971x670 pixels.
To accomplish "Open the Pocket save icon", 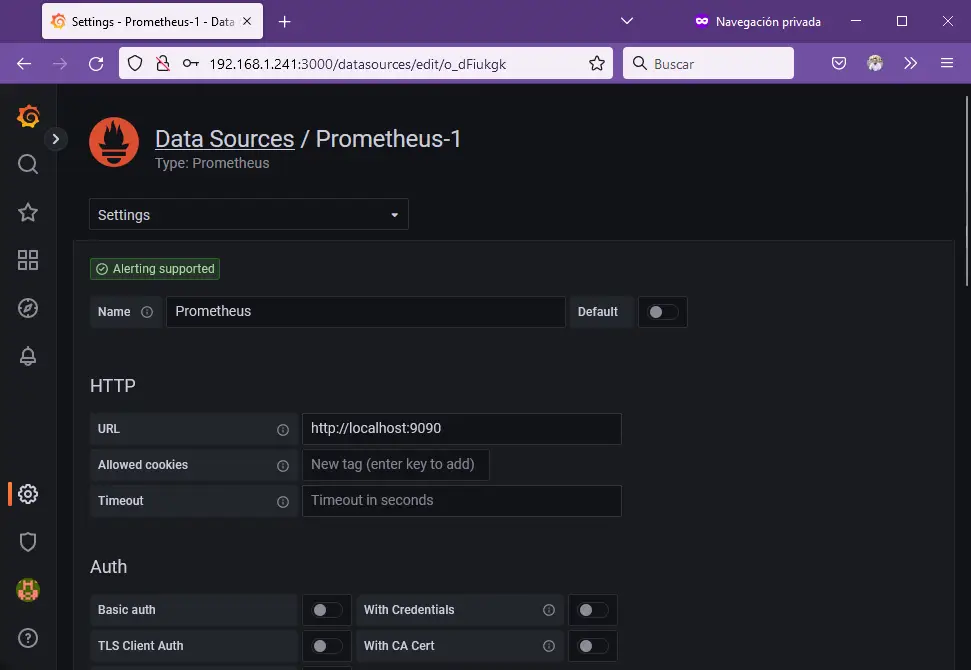I will point(839,63).
